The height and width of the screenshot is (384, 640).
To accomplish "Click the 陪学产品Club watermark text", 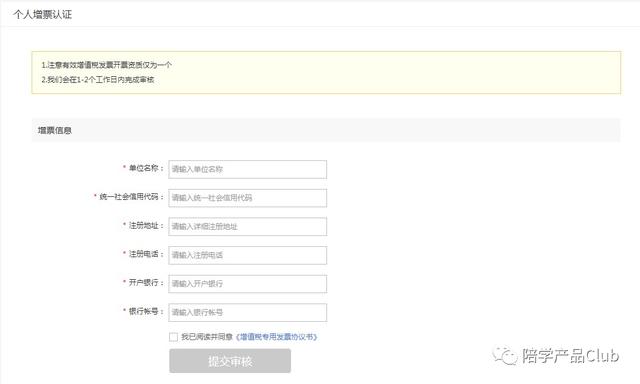I will coord(570,356).
